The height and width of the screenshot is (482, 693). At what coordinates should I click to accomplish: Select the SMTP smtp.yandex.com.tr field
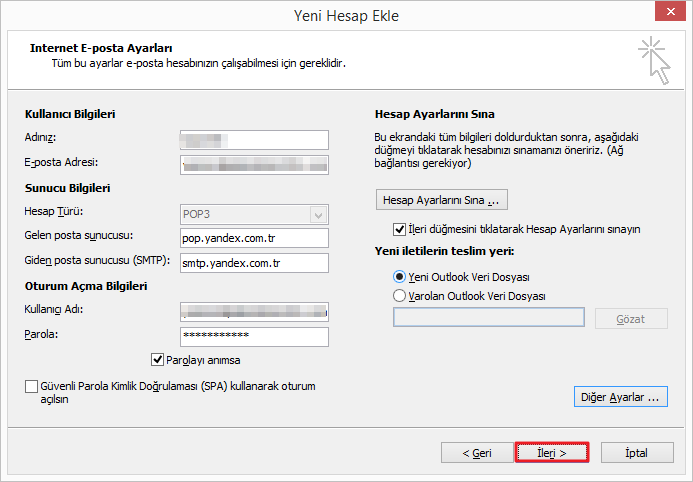click(254, 263)
